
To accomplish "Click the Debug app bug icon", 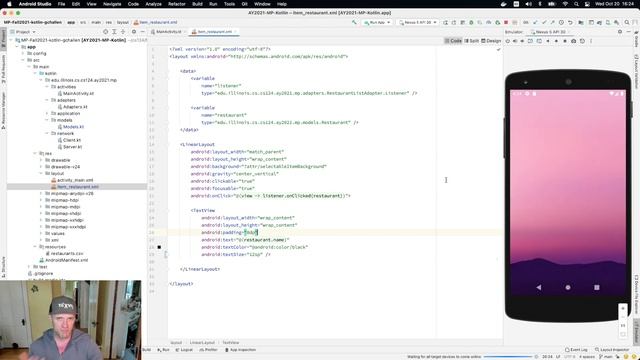I will click(471, 22).
